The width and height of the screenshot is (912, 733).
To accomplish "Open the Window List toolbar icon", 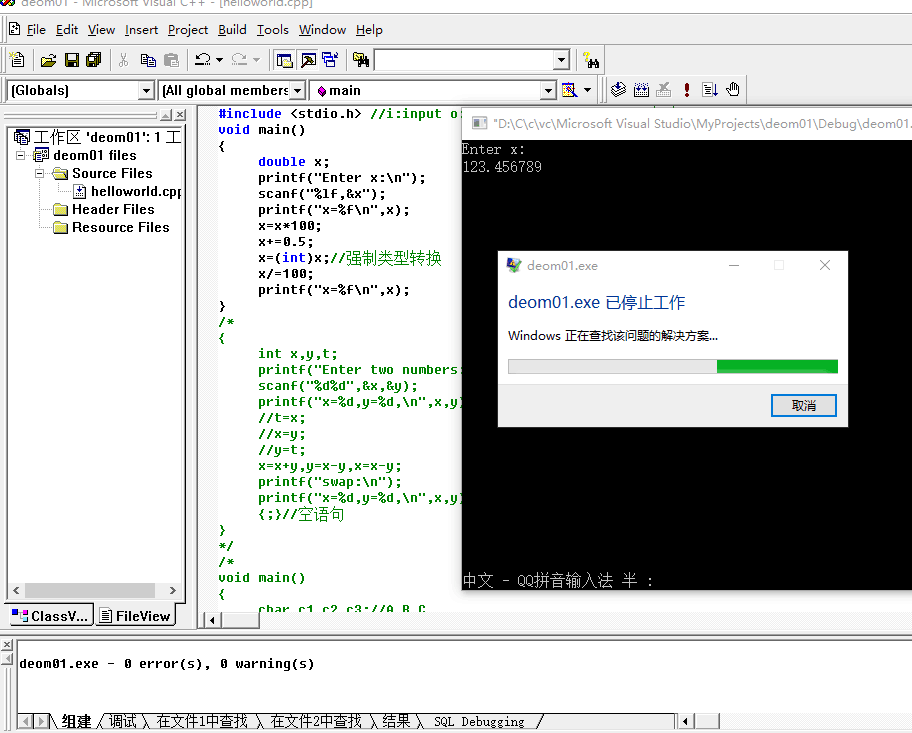I will coord(330,60).
